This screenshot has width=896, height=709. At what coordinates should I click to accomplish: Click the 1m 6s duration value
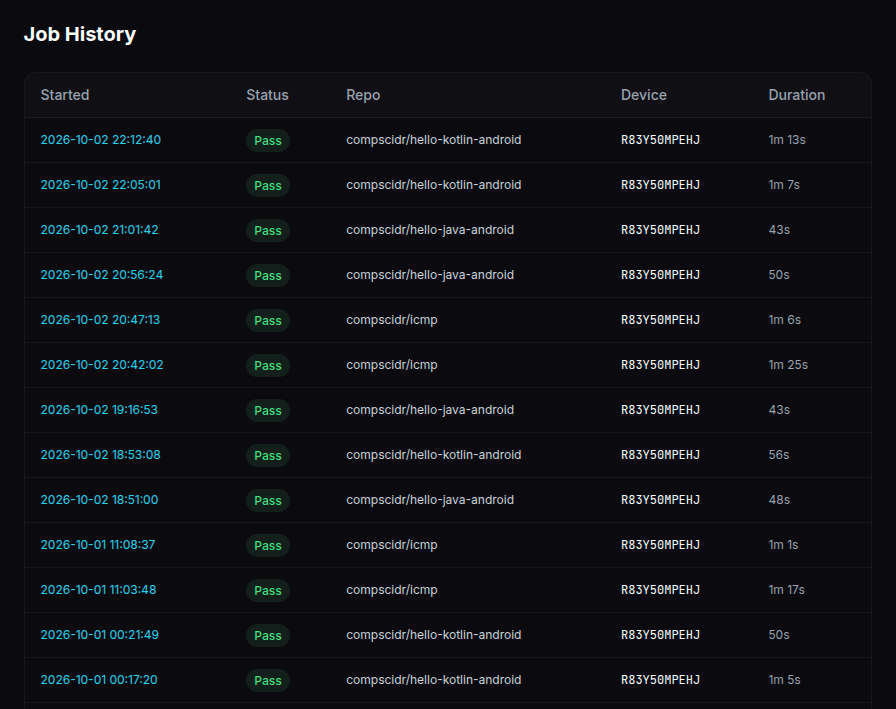pyautogui.click(x=785, y=320)
